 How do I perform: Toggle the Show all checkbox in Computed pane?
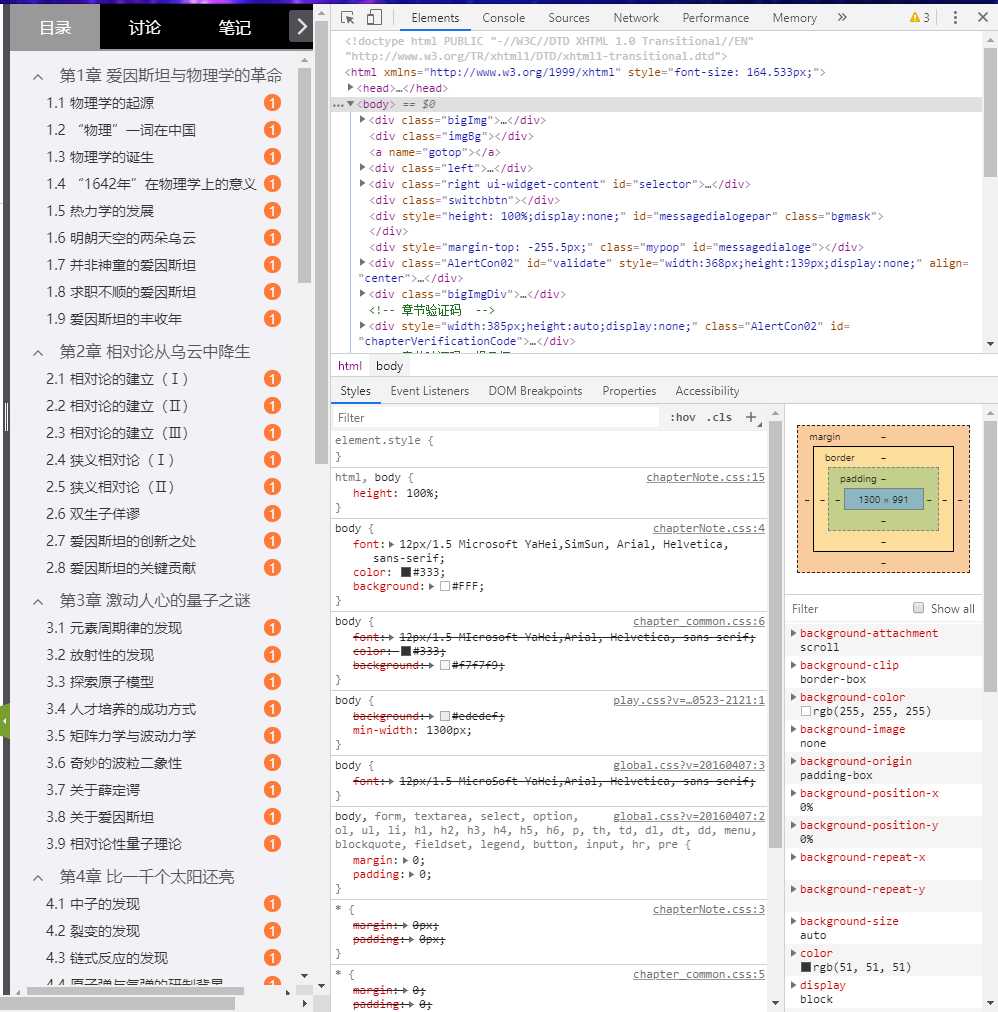918,608
